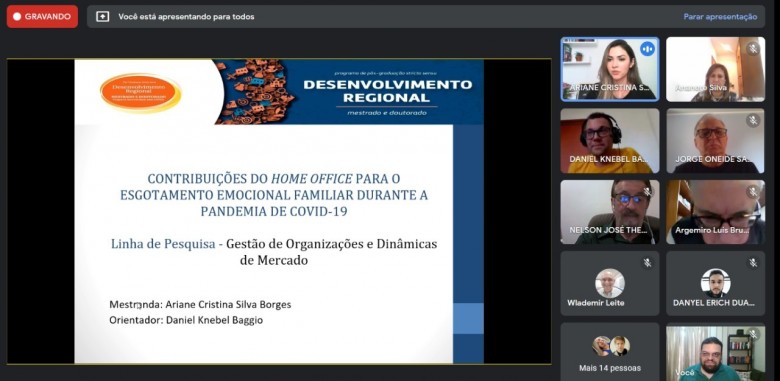
Task: Select Jorge Oneide's video tile
Action: (715, 141)
